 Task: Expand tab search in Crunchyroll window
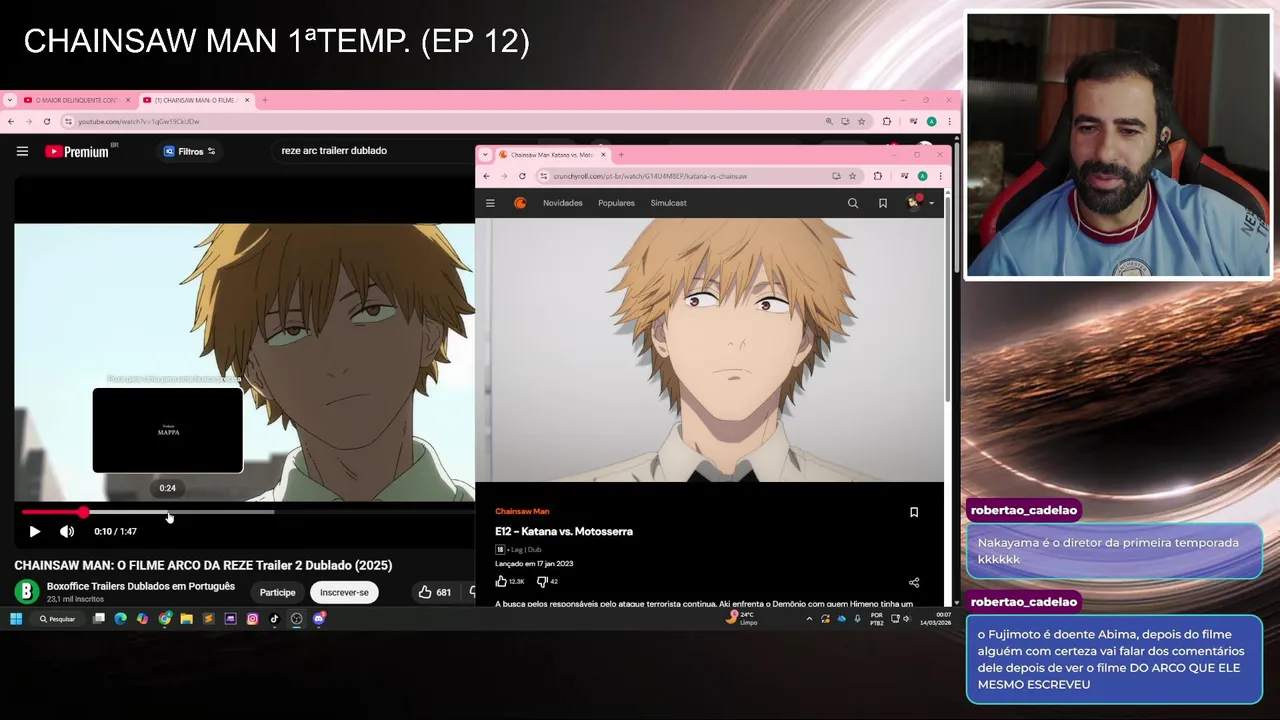[x=485, y=155]
